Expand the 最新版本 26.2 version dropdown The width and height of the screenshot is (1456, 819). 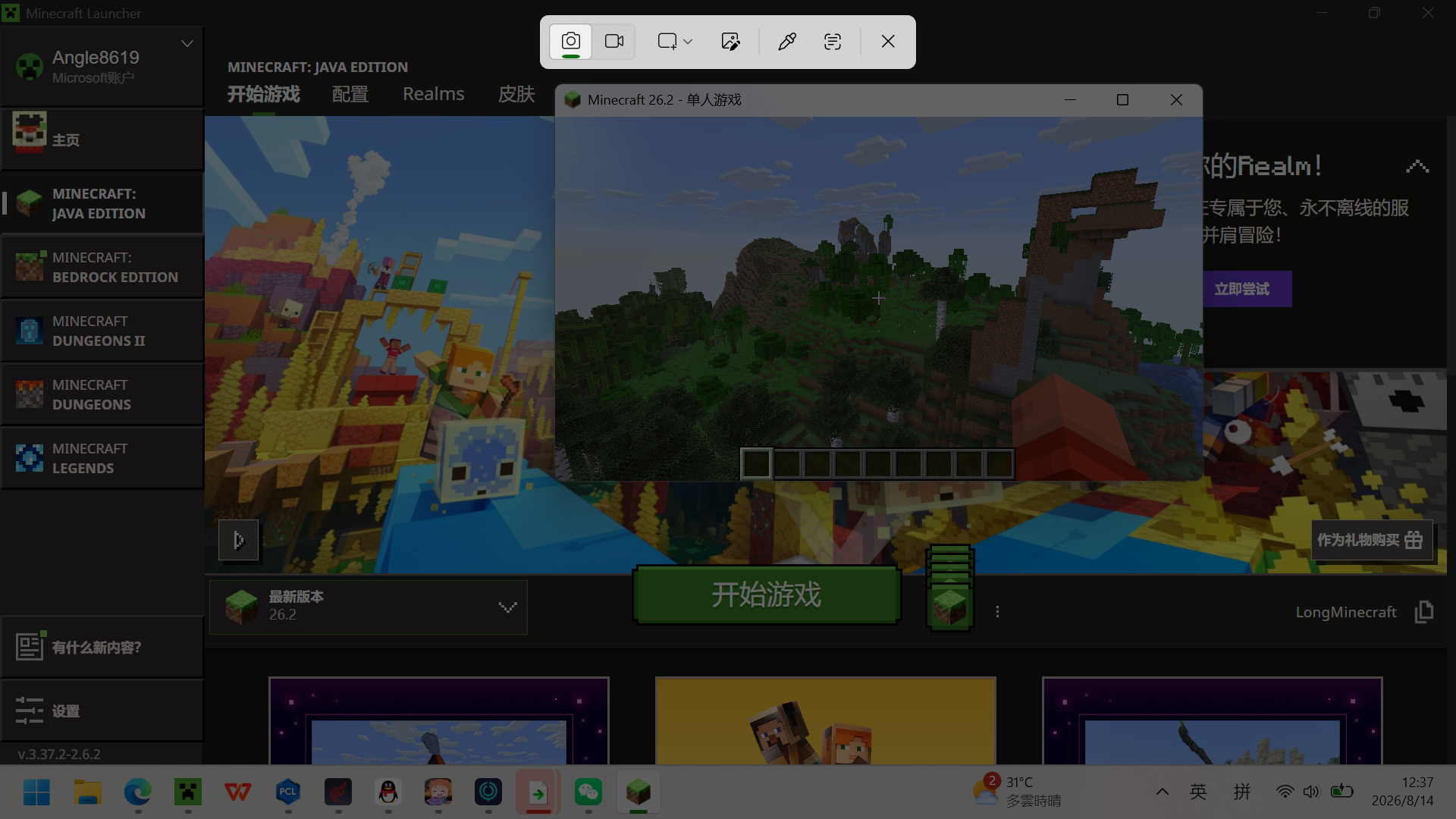(x=369, y=607)
